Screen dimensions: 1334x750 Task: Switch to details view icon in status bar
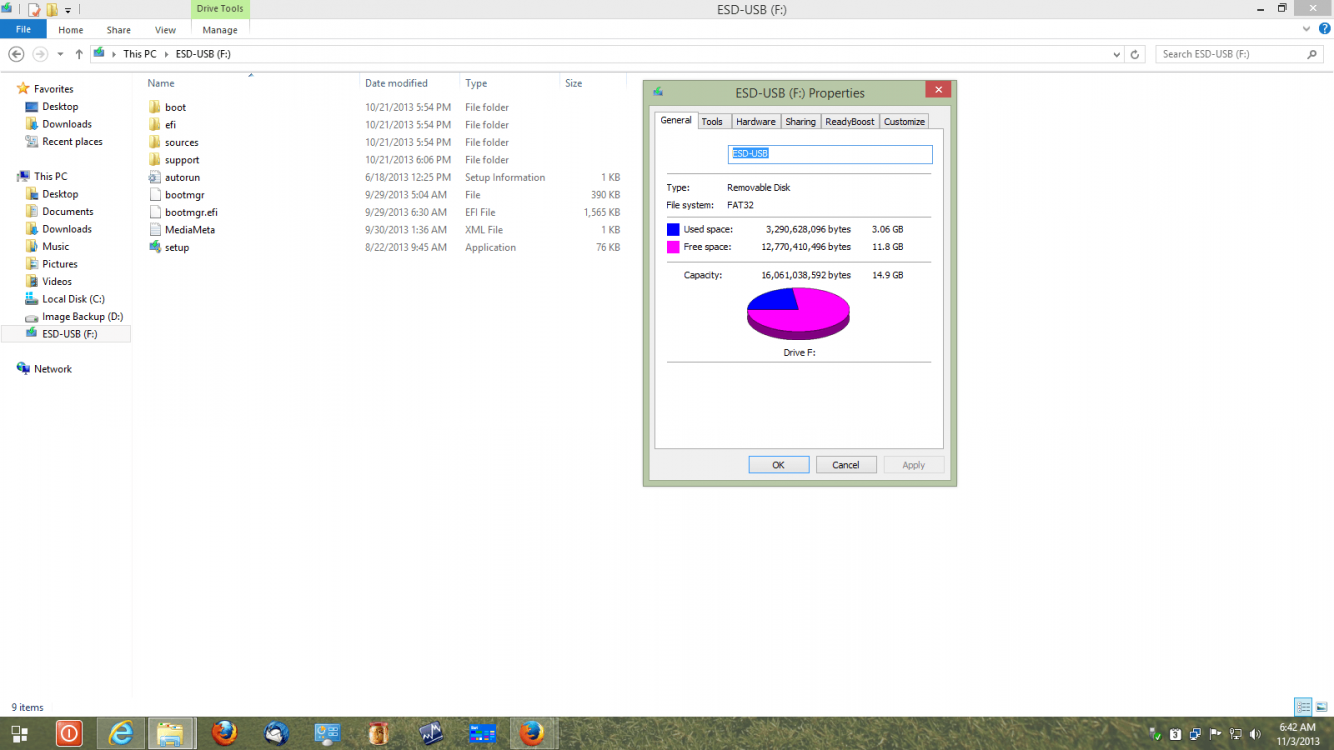pos(1303,707)
